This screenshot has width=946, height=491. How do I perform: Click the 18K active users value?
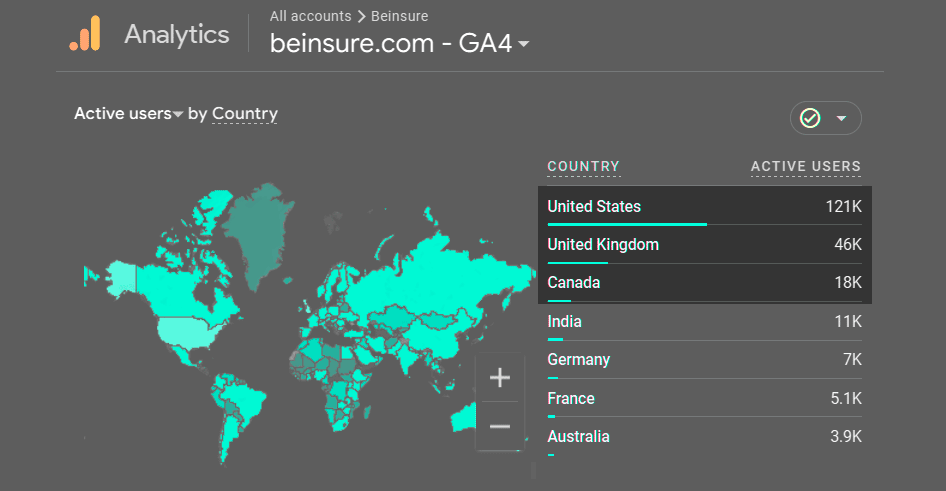(x=848, y=282)
